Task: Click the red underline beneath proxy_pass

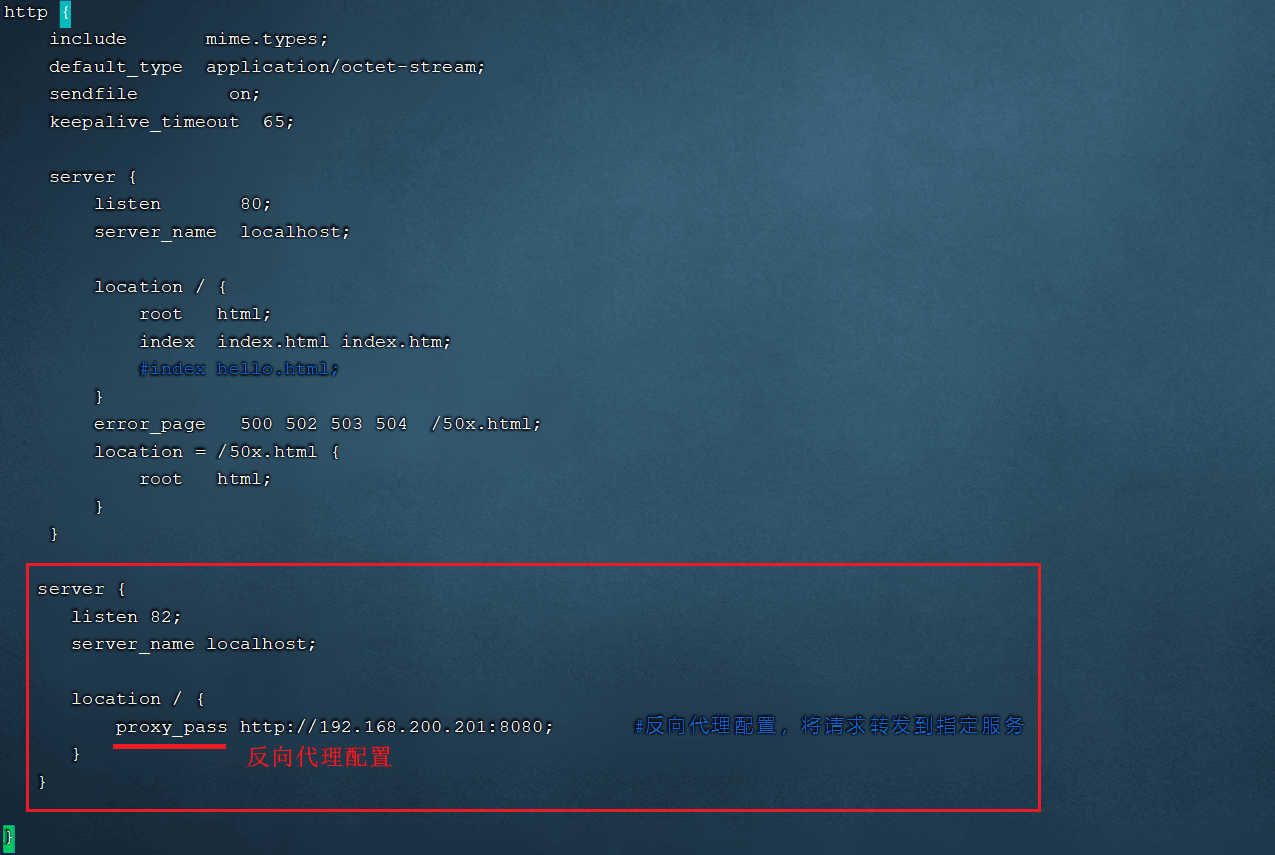Action: tap(170, 745)
